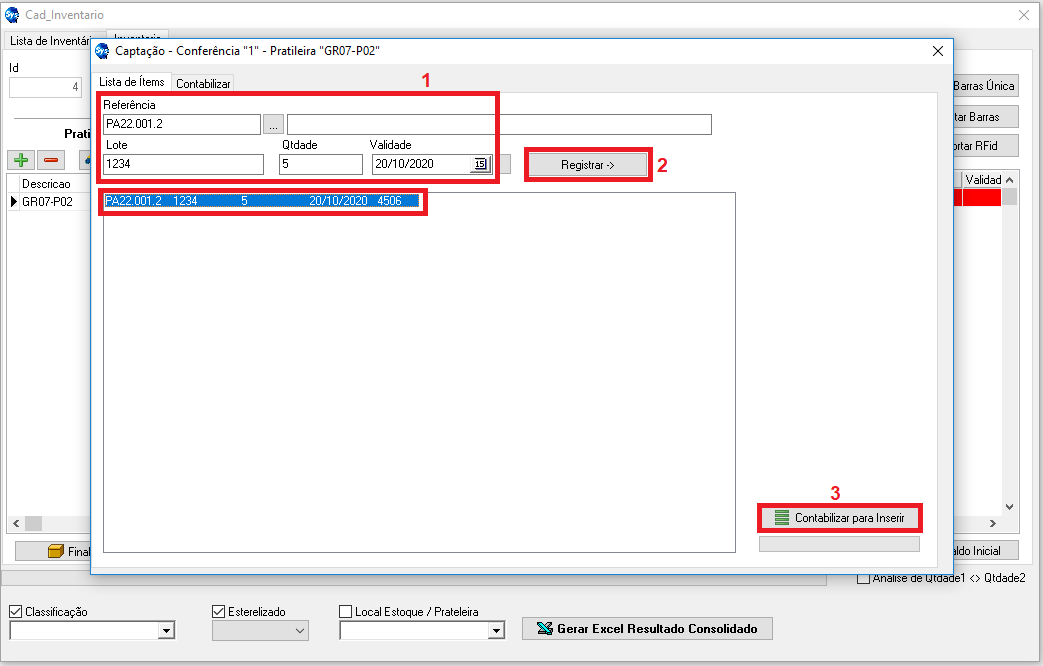The height and width of the screenshot is (666, 1043).
Task: Click the yellow box icon on Finalizar button
Action: point(56,552)
